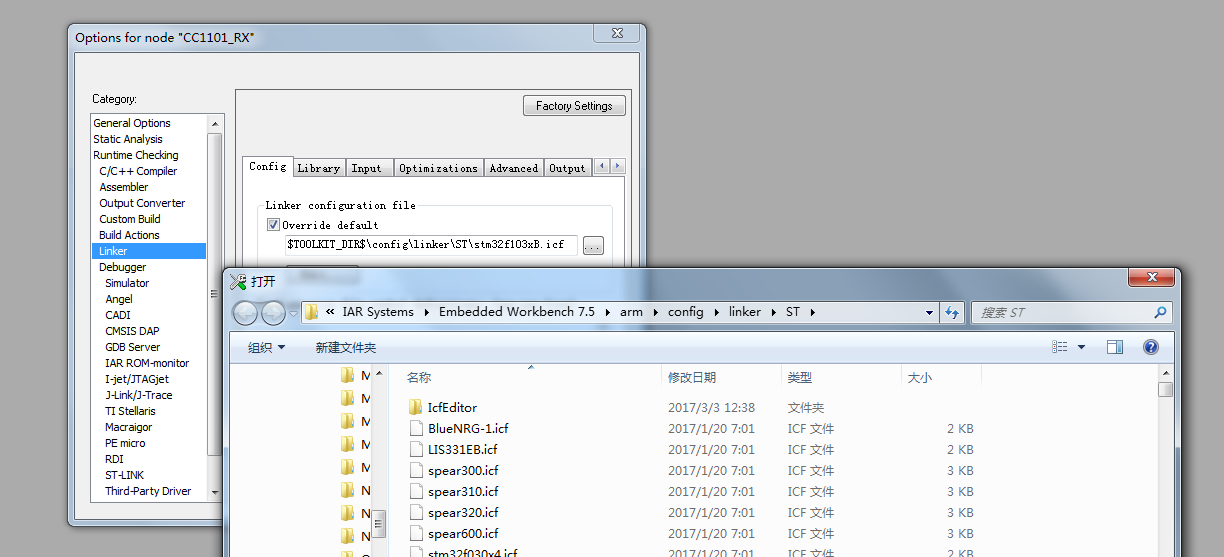Open the view mode icon
1224x557 pixels.
point(1060,347)
